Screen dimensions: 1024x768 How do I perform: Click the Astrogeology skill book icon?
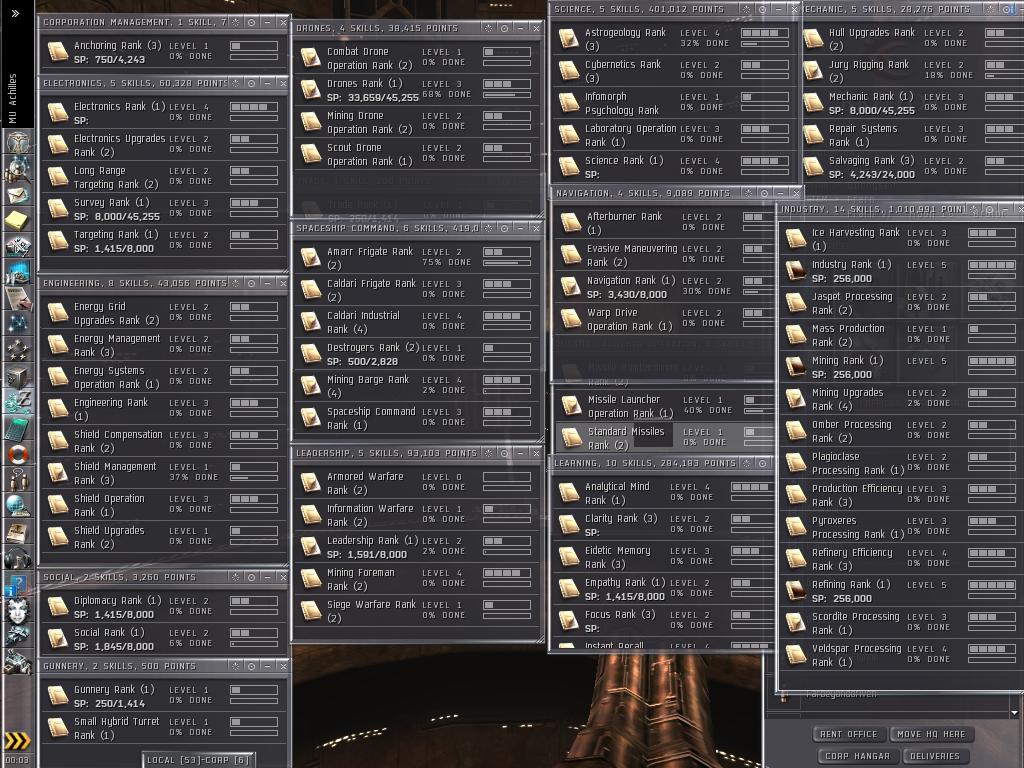tap(568, 39)
